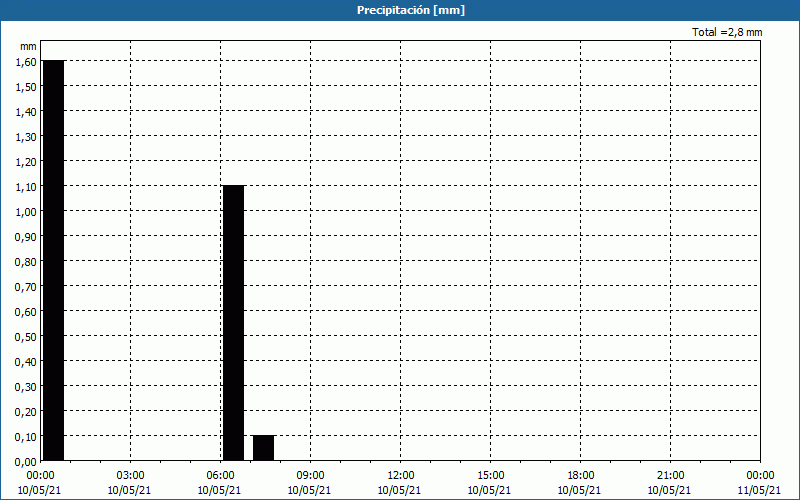The image size is (800, 500).
Task: Click the 1,50 y-axis value
Action: point(26,87)
